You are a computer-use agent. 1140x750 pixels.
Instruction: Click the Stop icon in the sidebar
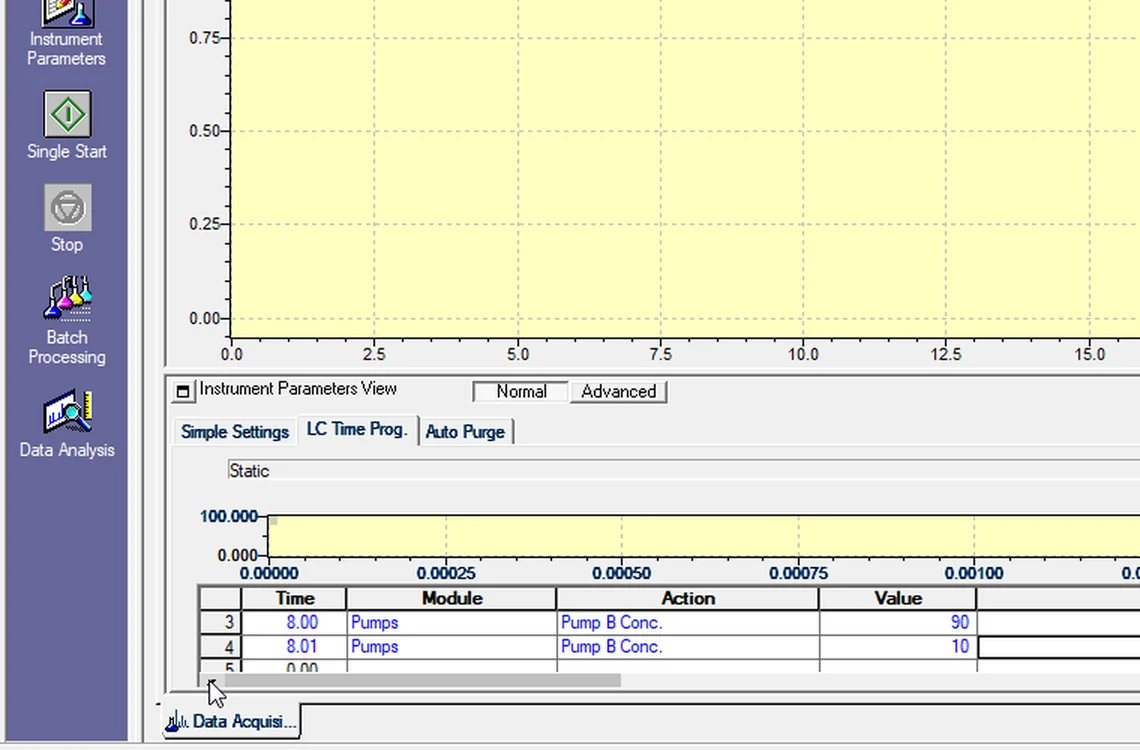click(x=68, y=207)
